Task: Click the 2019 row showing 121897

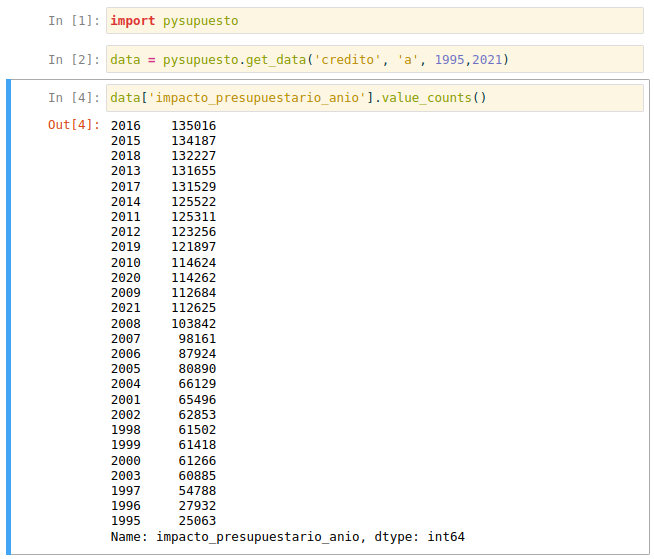Action: point(163,247)
